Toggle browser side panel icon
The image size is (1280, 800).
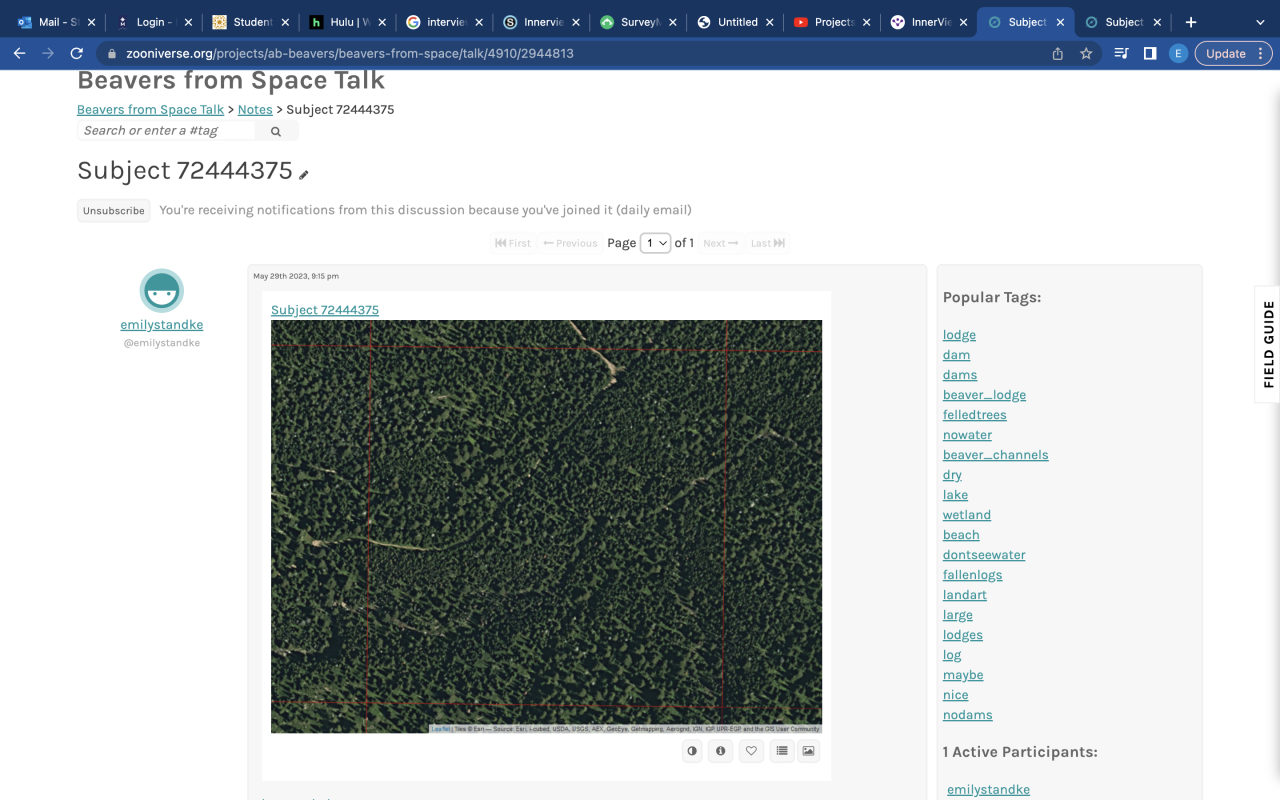(1150, 54)
